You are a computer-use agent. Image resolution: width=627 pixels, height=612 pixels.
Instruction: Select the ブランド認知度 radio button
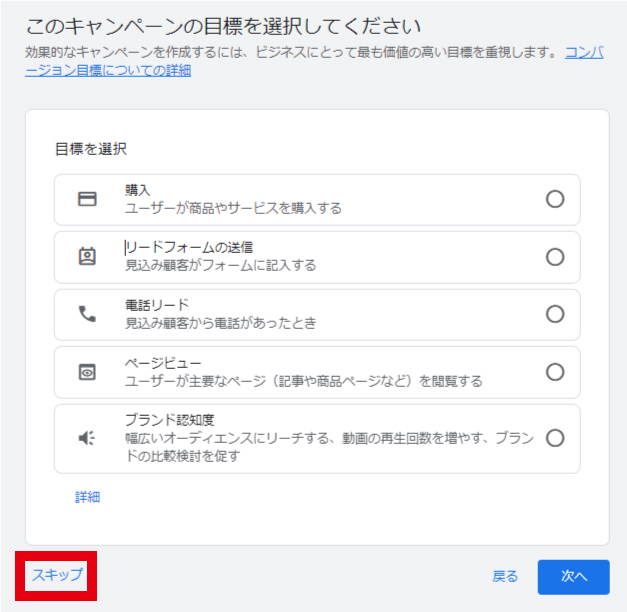pos(555,438)
